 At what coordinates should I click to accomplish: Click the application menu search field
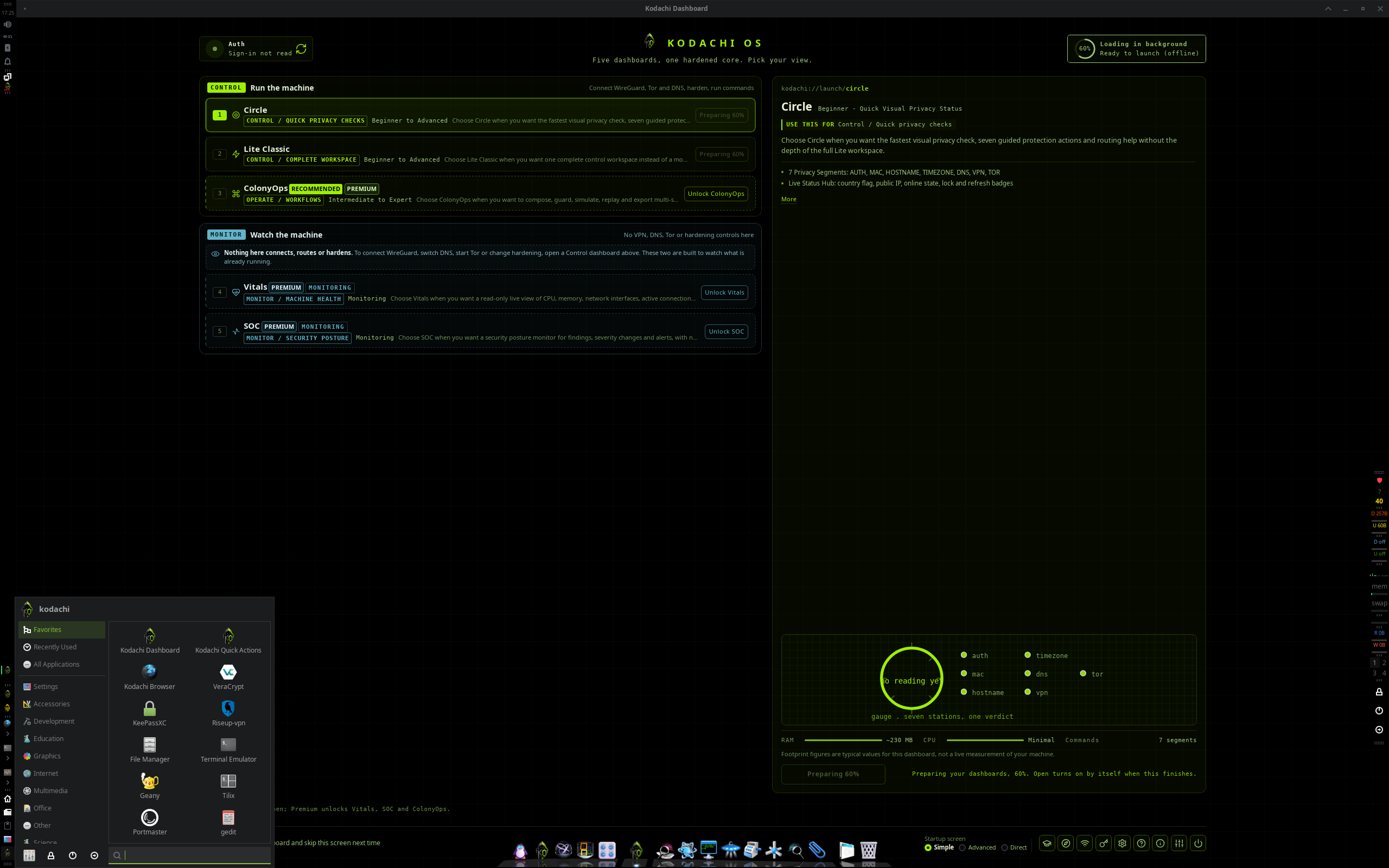pyautogui.click(x=189, y=856)
